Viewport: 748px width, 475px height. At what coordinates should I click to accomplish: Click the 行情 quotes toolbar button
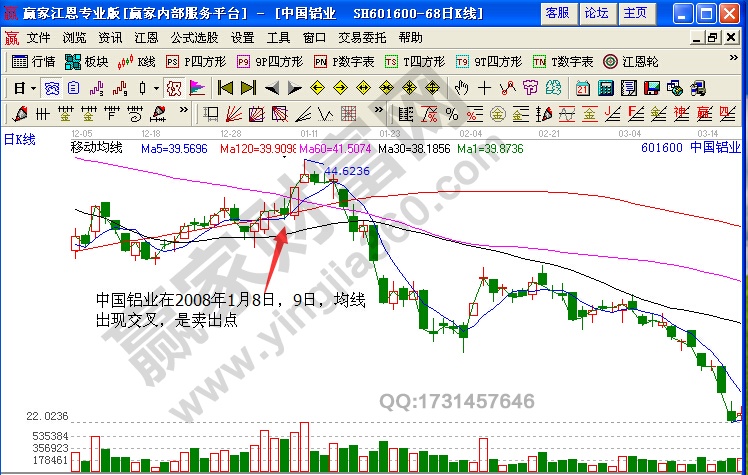click(34, 62)
